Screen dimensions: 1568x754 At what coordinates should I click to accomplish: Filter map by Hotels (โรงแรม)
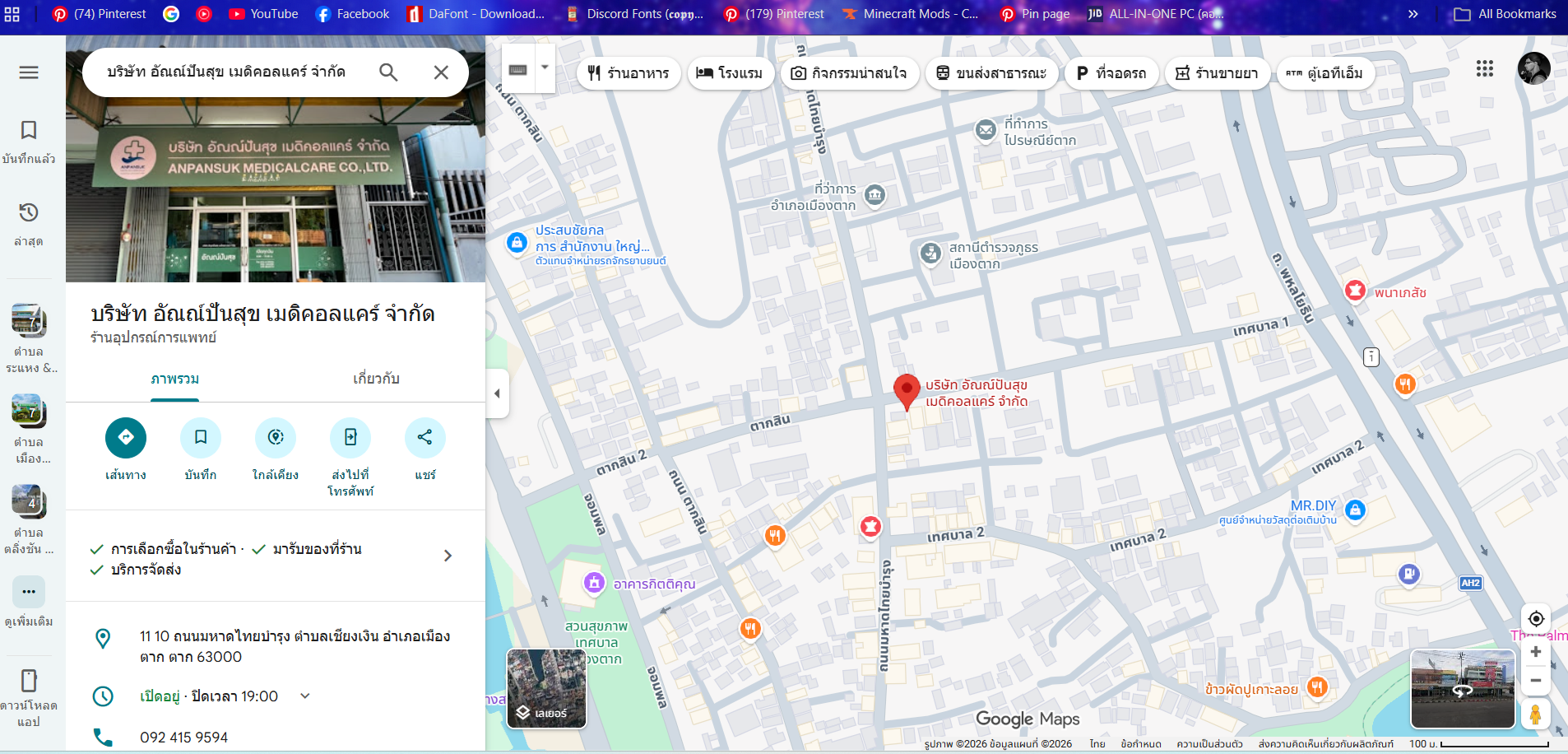click(x=730, y=73)
